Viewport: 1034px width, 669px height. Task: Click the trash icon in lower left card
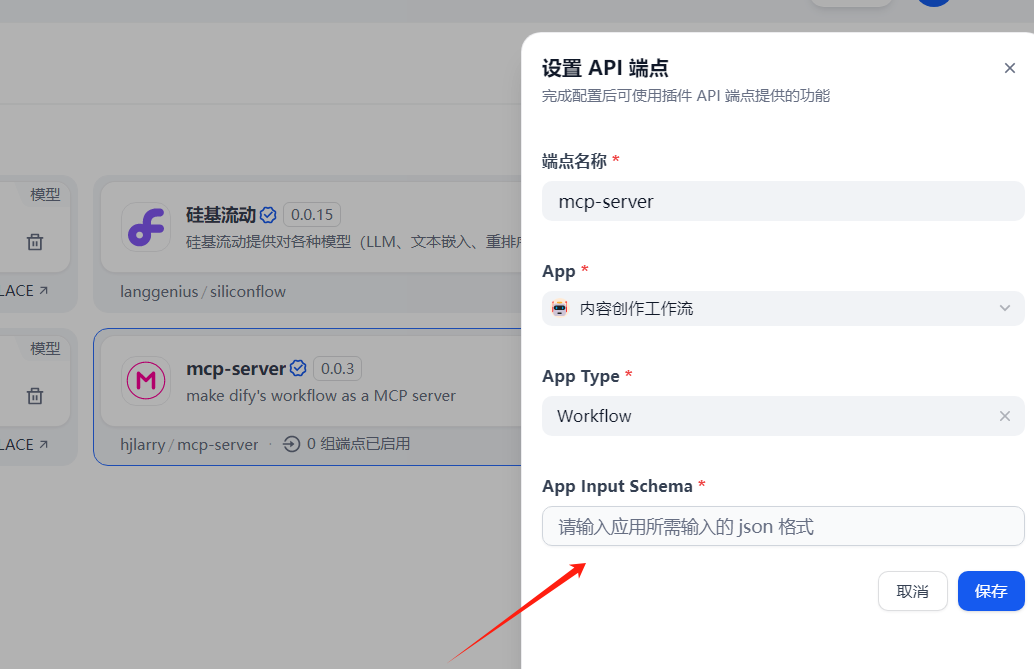pyautogui.click(x=35, y=396)
